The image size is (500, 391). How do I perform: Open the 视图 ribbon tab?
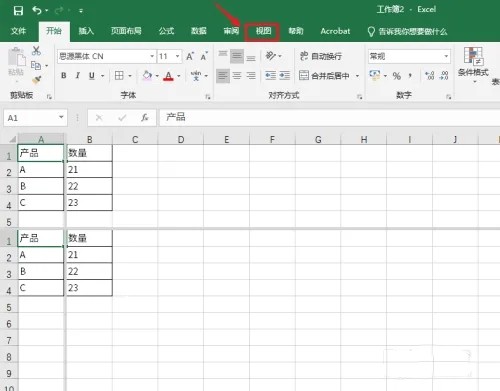263,31
